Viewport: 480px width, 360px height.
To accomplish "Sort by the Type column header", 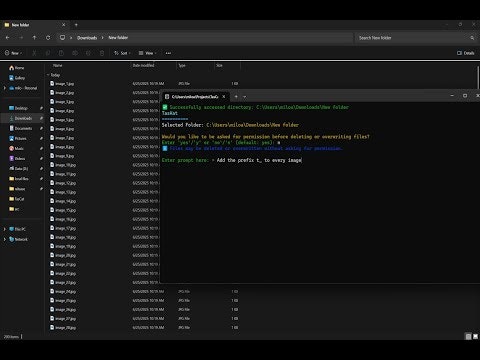I will [x=182, y=65].
